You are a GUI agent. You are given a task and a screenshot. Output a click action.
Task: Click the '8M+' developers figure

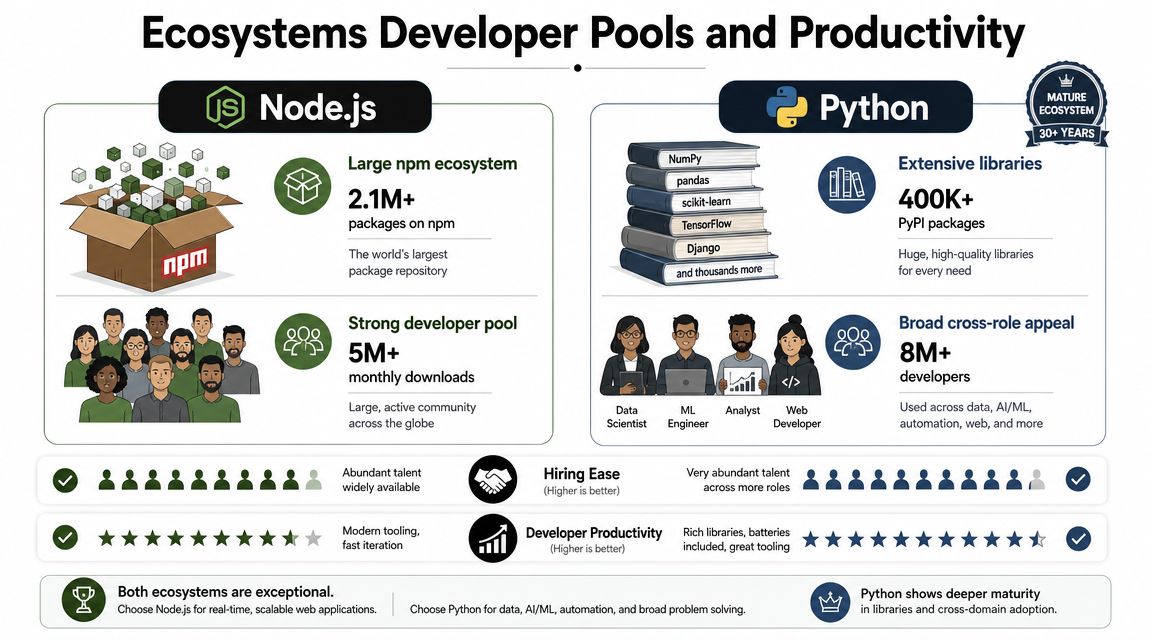coord(925,353)
